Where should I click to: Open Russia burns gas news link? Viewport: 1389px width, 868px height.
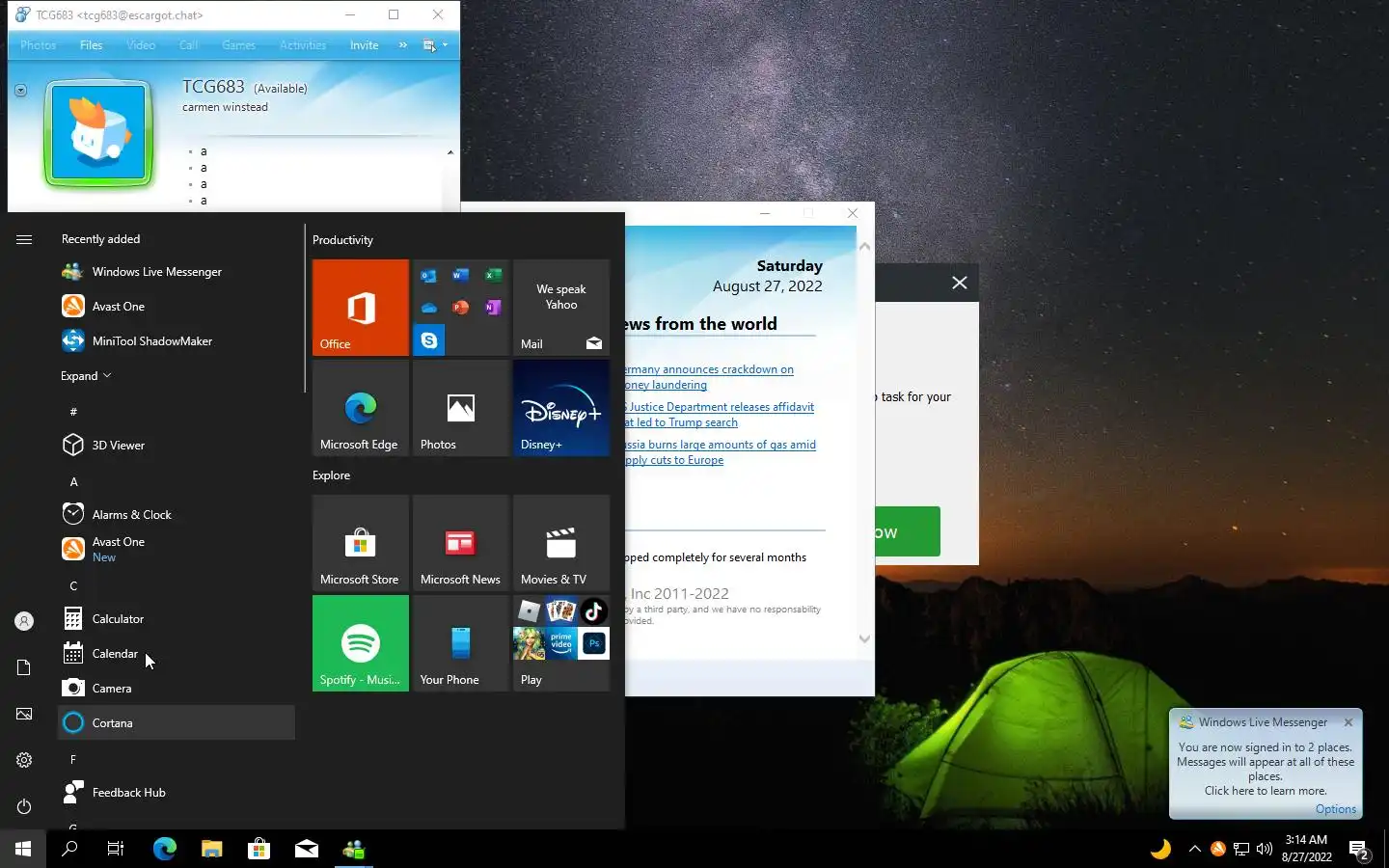pyautogui.click(x=721, y=452)
